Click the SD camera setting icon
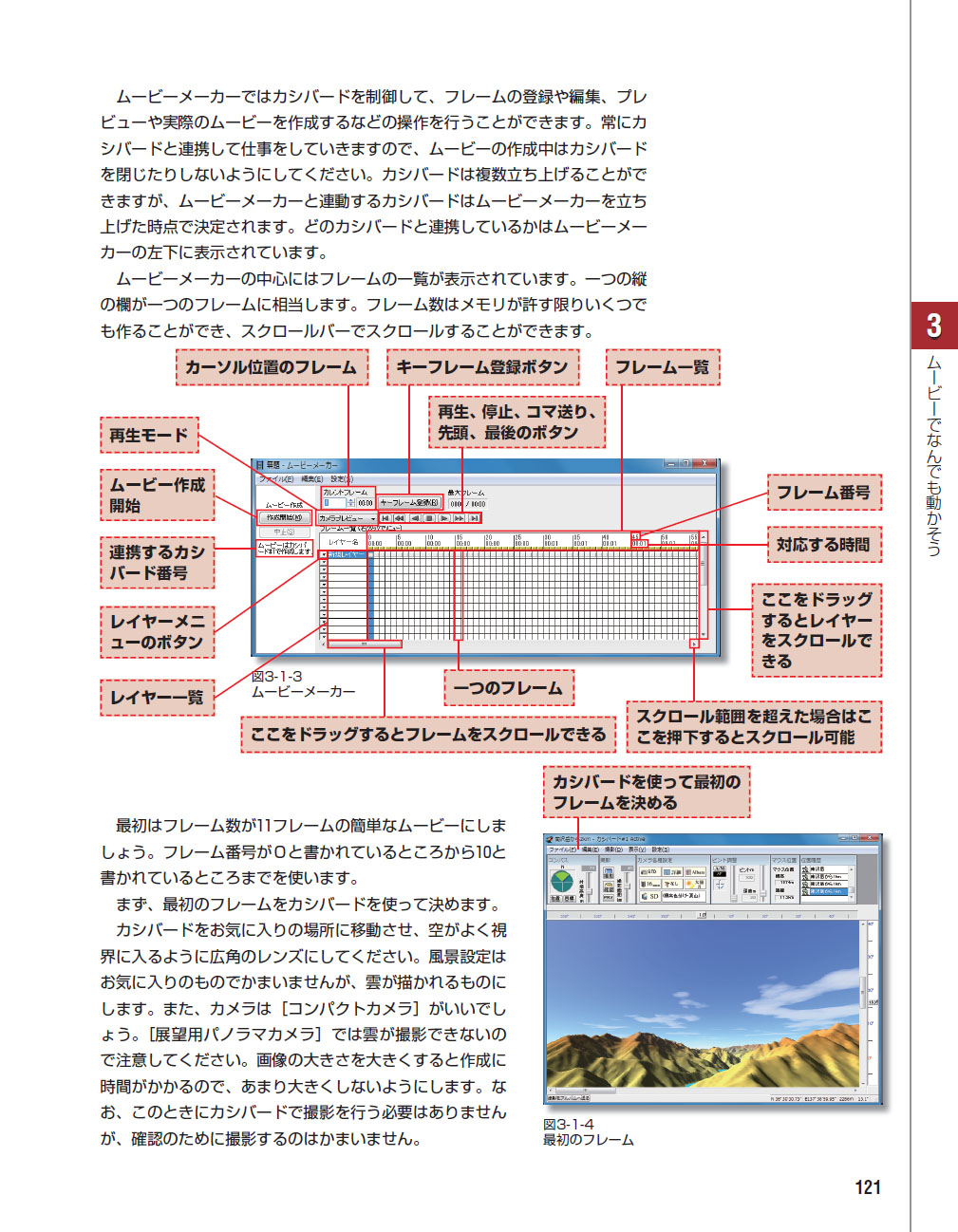 pyautogui.click(x=650, y=896)
